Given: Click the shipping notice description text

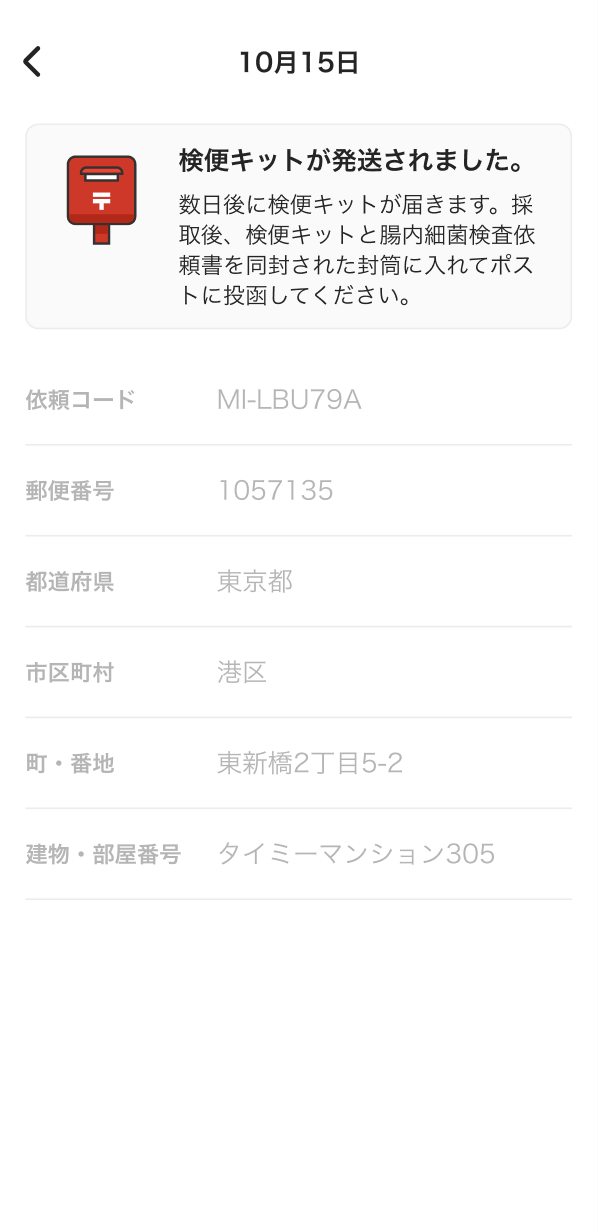Looking at the screenshot, I should tap(355, 251).
